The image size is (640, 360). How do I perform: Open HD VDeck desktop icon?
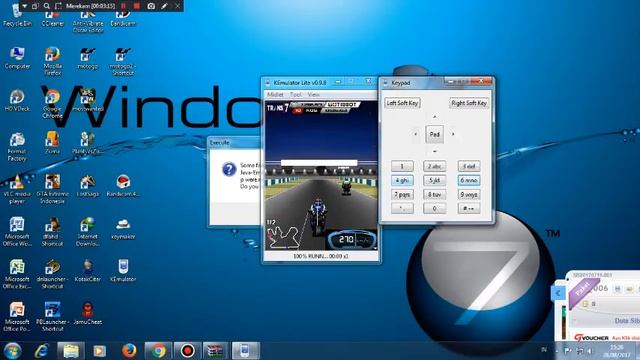(17, 100)
